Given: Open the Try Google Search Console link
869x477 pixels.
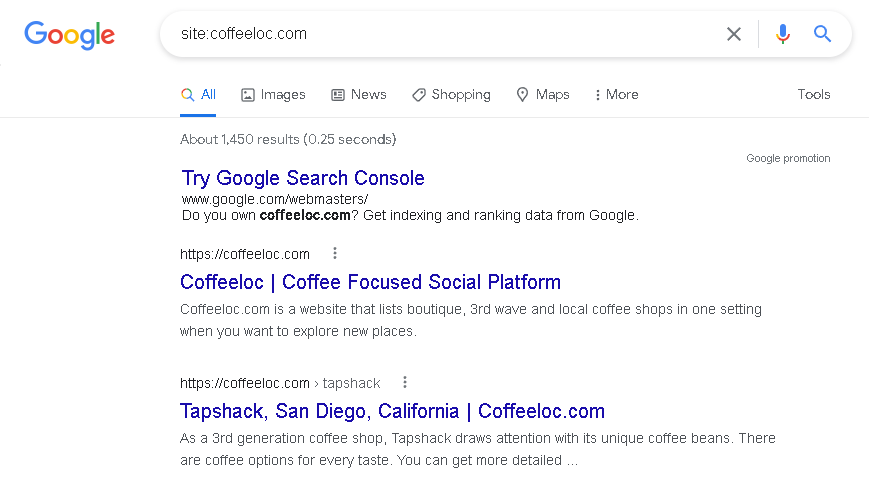Looking at the screenshot, I should 303,178.
